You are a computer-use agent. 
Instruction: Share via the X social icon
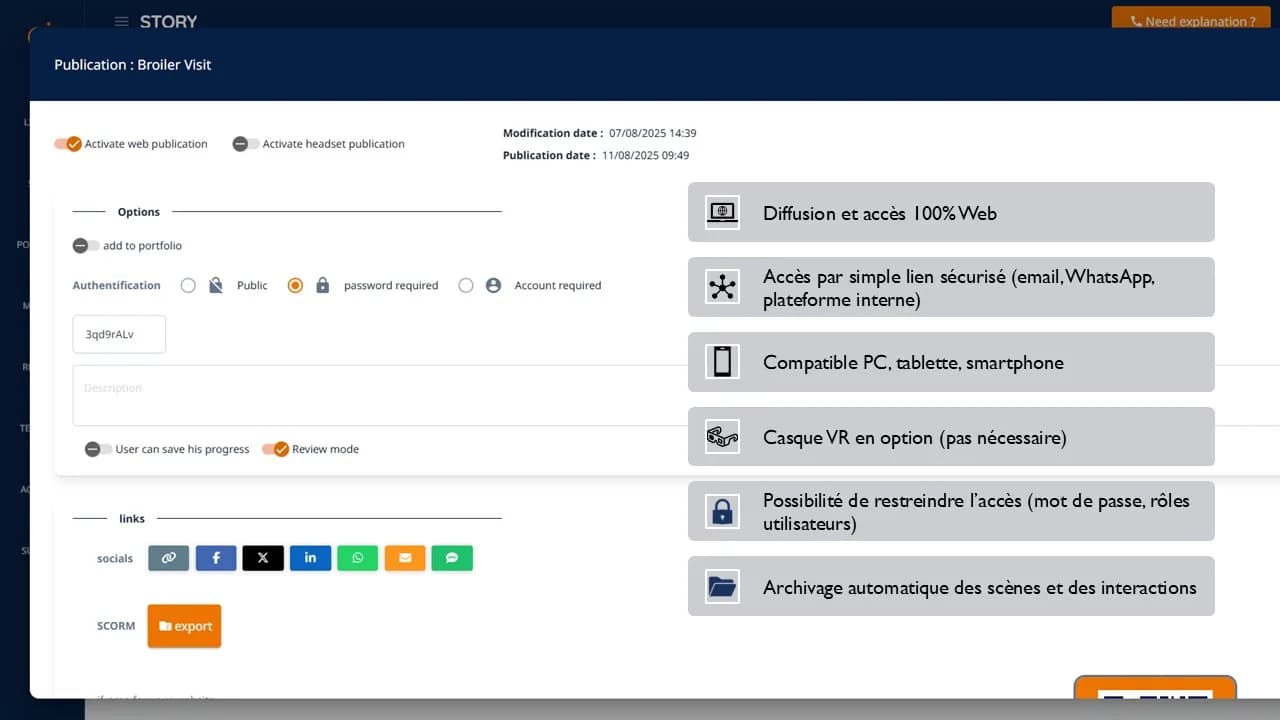(263, 558)
